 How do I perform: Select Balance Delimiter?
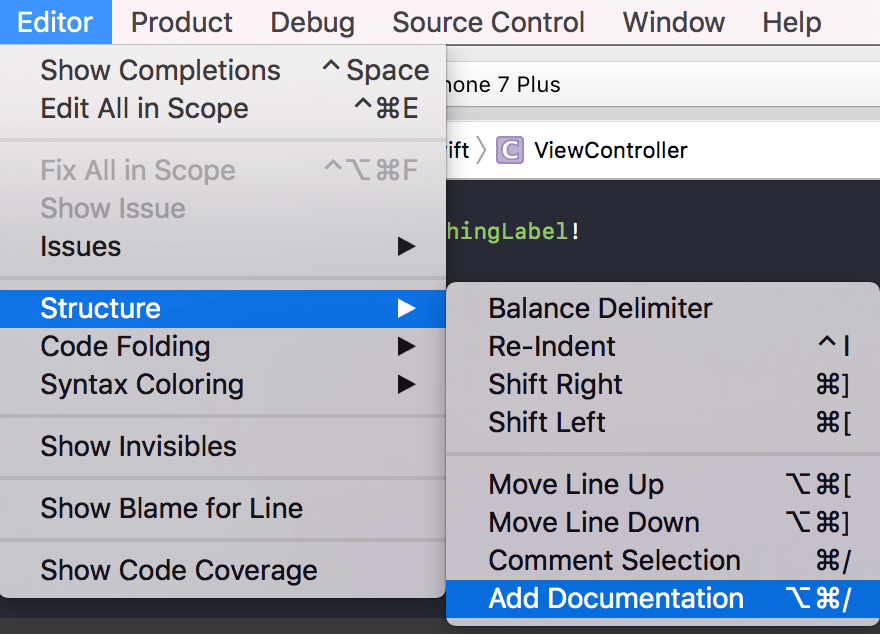tap(600, 309)
